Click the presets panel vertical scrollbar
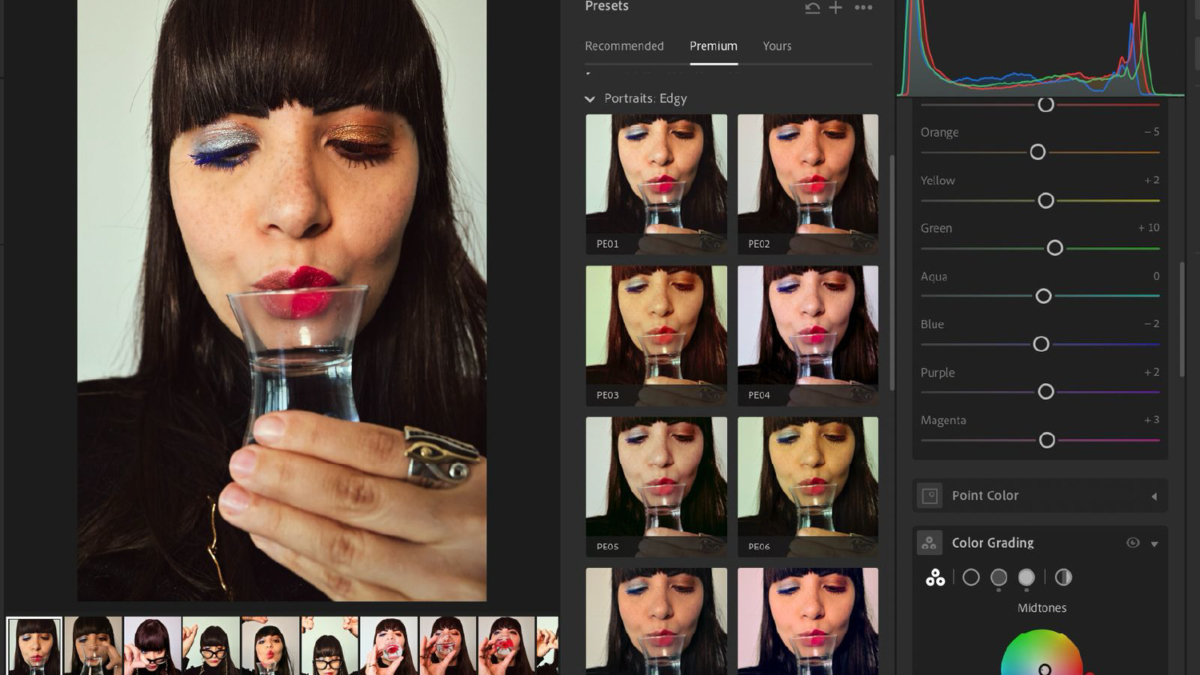The width and height of the screenshot is (1200, 675). tap(892, 272)
